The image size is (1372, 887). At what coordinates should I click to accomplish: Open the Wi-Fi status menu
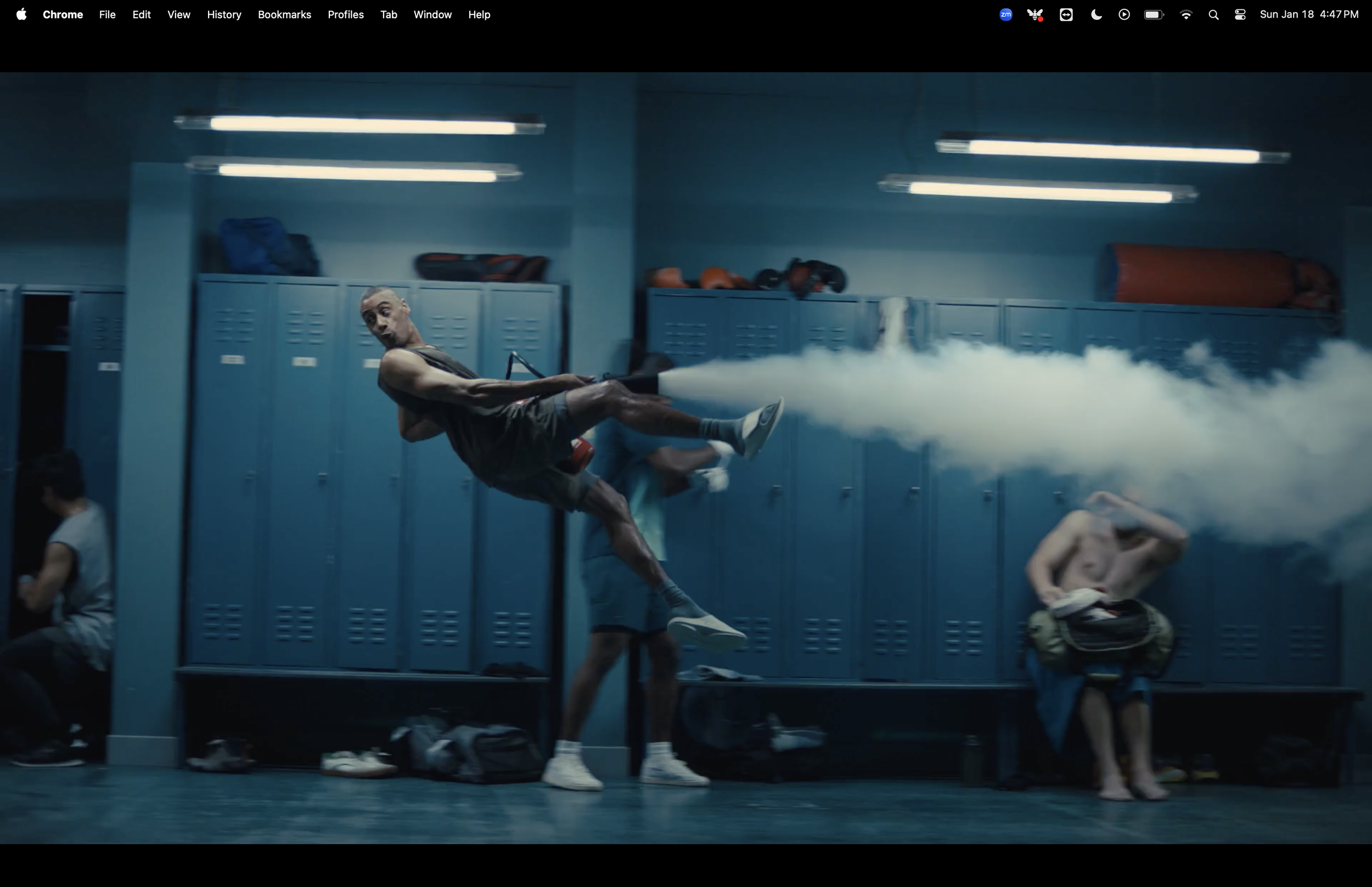tap(1185, 15)
